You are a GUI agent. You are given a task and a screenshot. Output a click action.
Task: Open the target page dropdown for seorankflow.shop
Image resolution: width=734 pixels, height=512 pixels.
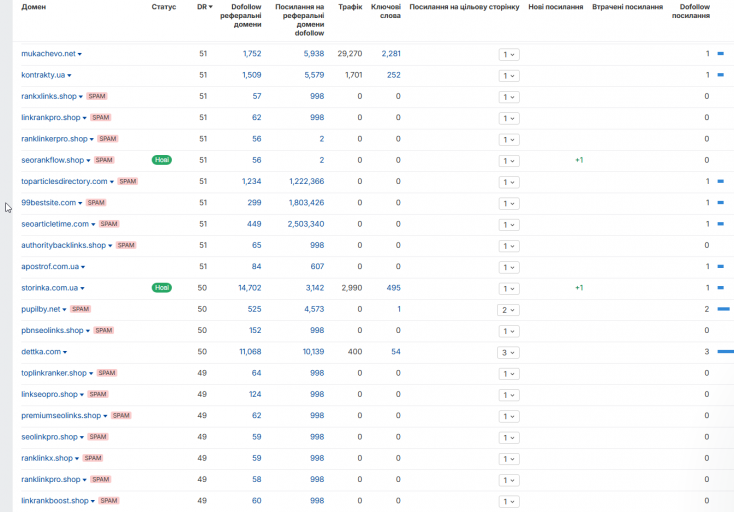pyautogui.click(x=509, y=161)
